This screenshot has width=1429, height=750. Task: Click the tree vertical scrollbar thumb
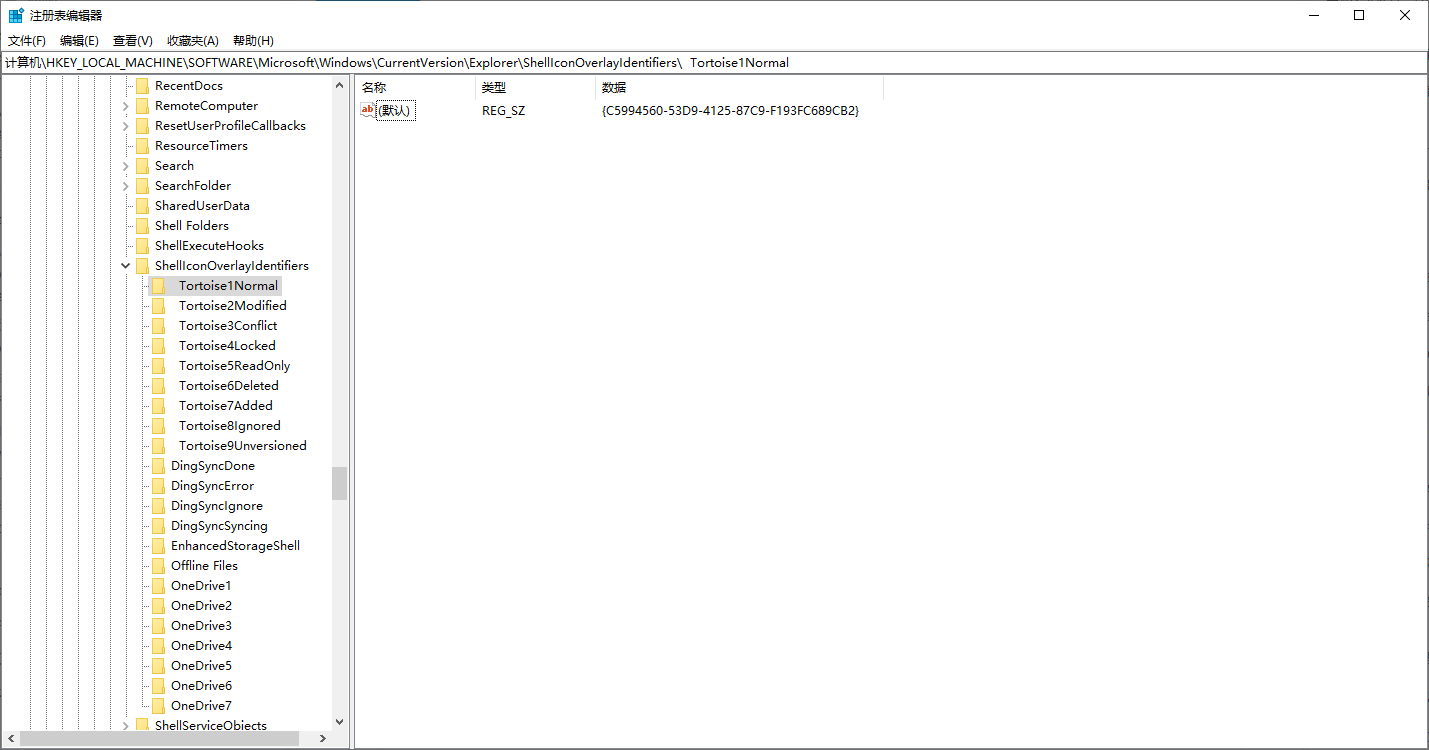click(340, 483)
